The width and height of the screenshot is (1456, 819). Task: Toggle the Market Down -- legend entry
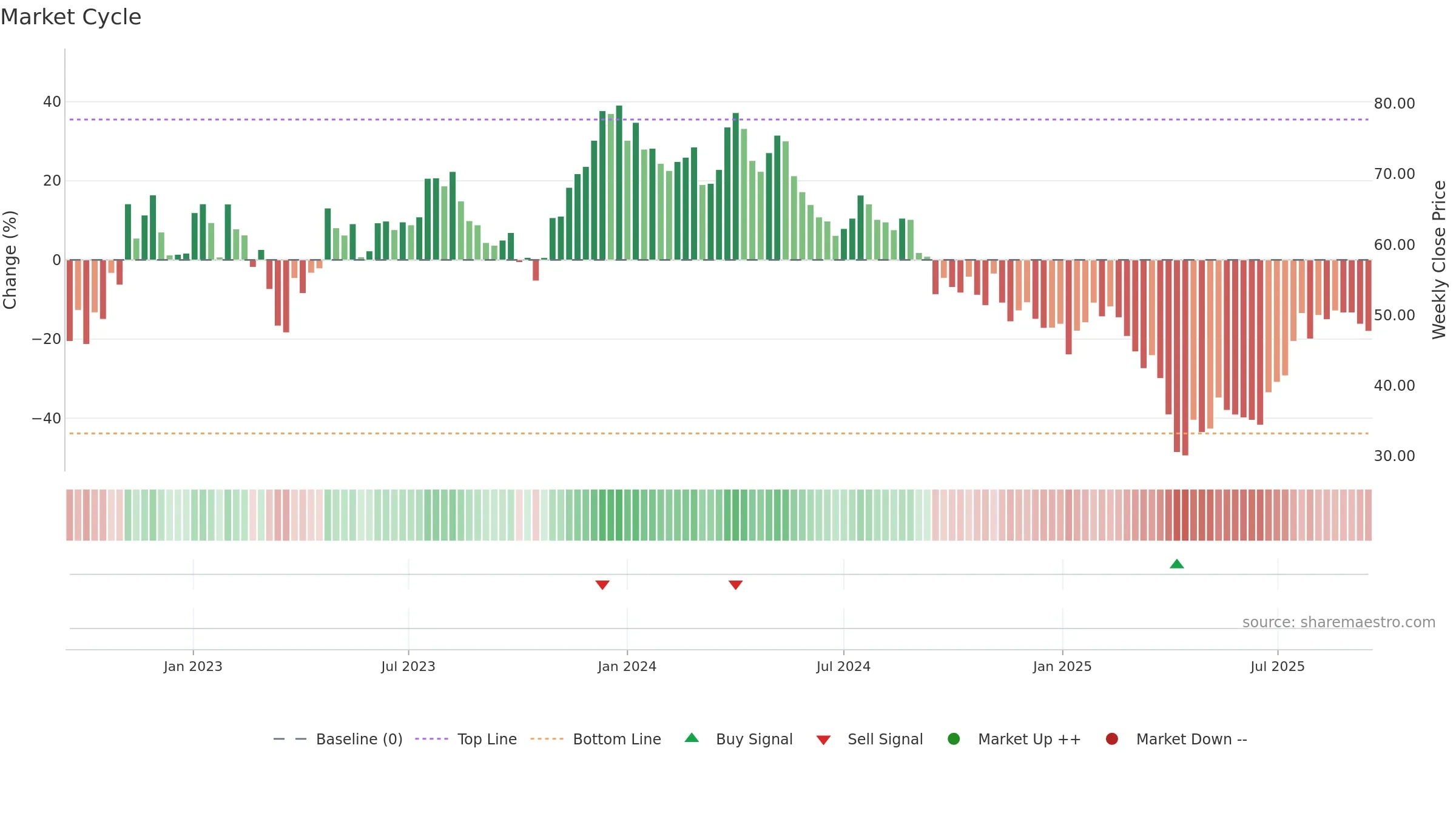tap(1176, 739)
